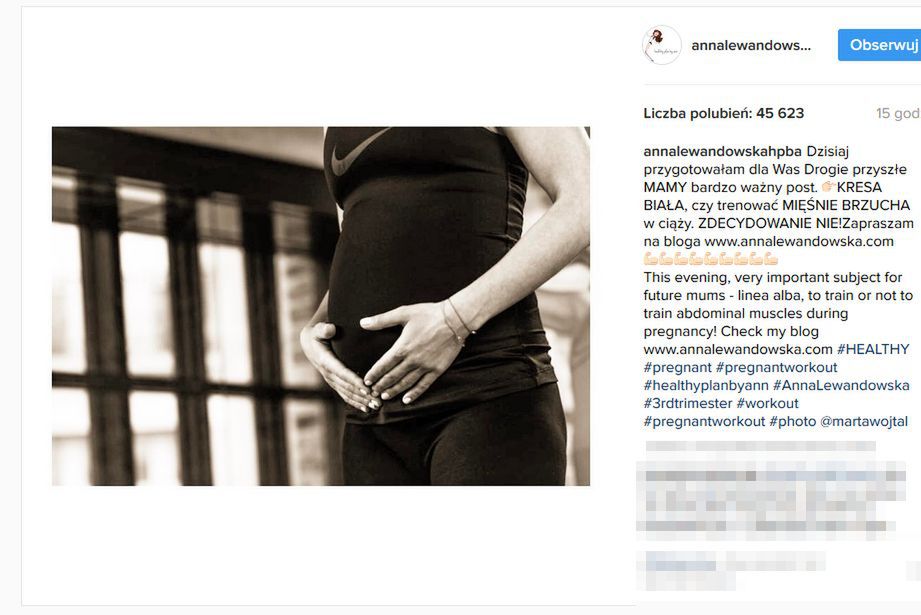Open the #AnnaLewandowska hashtag
The width and height of the screenshot is (921, 615).
[x=841, y=385]
